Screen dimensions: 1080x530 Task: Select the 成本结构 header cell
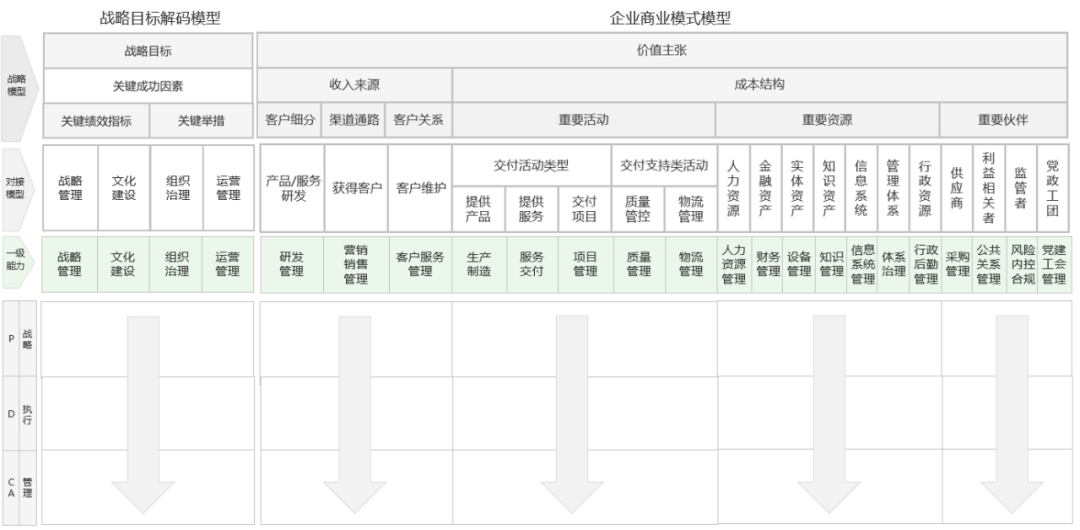[x=760, y=85]
